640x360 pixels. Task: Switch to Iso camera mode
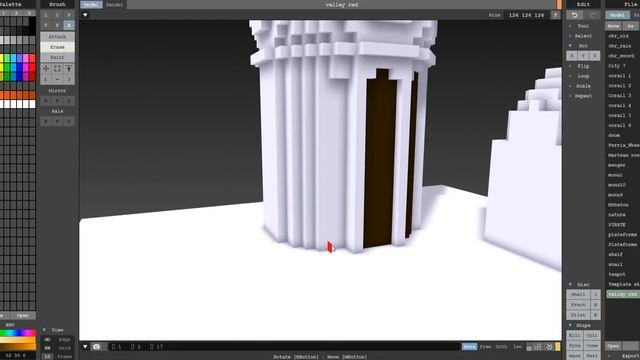click(517, 347)
